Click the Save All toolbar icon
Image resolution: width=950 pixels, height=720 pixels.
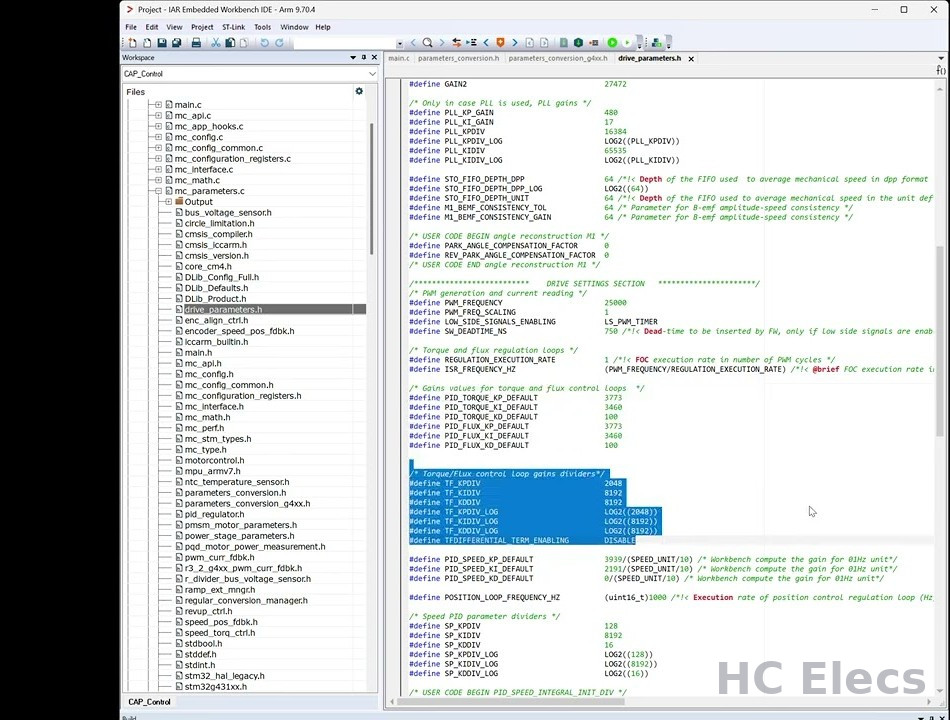pyautogui.click(x=176, y=42)
